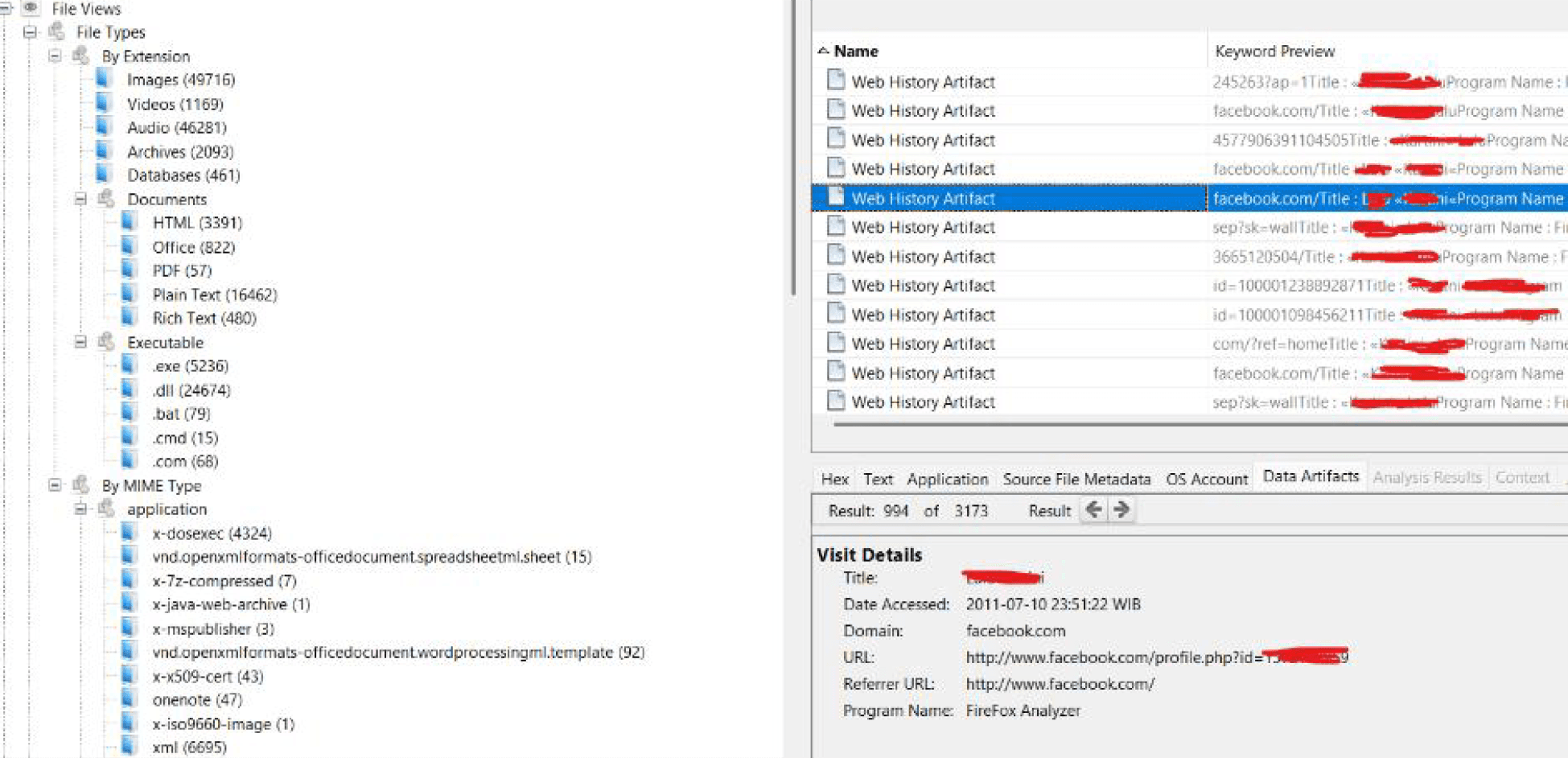Select x-iso9660-image (1) tree item

(223, 723)
